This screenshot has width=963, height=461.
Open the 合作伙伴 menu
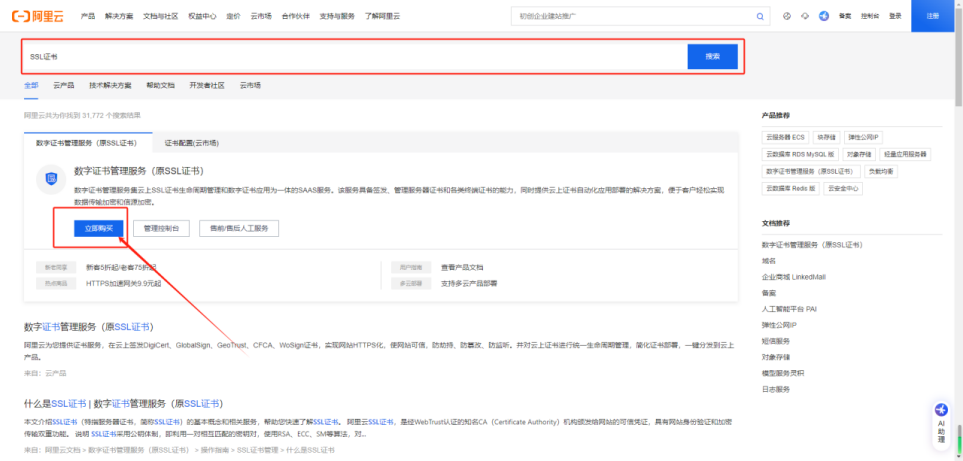[295, 17]
